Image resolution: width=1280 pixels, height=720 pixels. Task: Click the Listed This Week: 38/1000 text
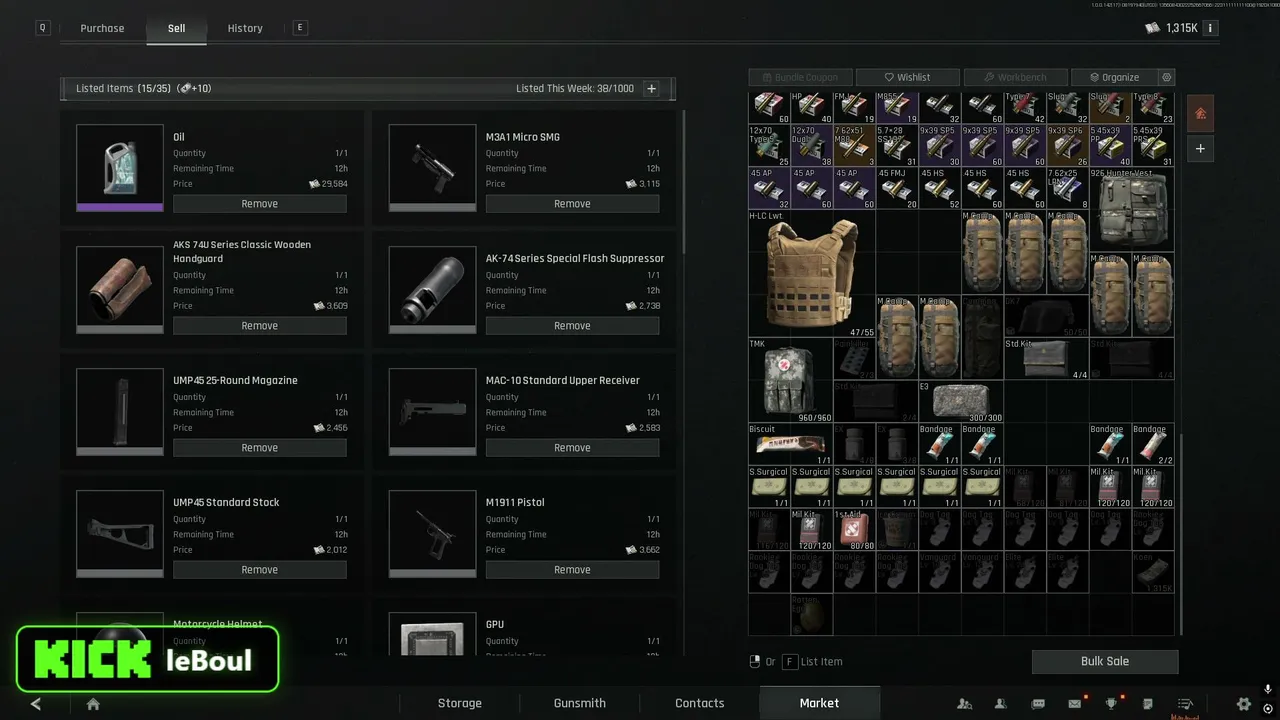click(x=575, y=89)
